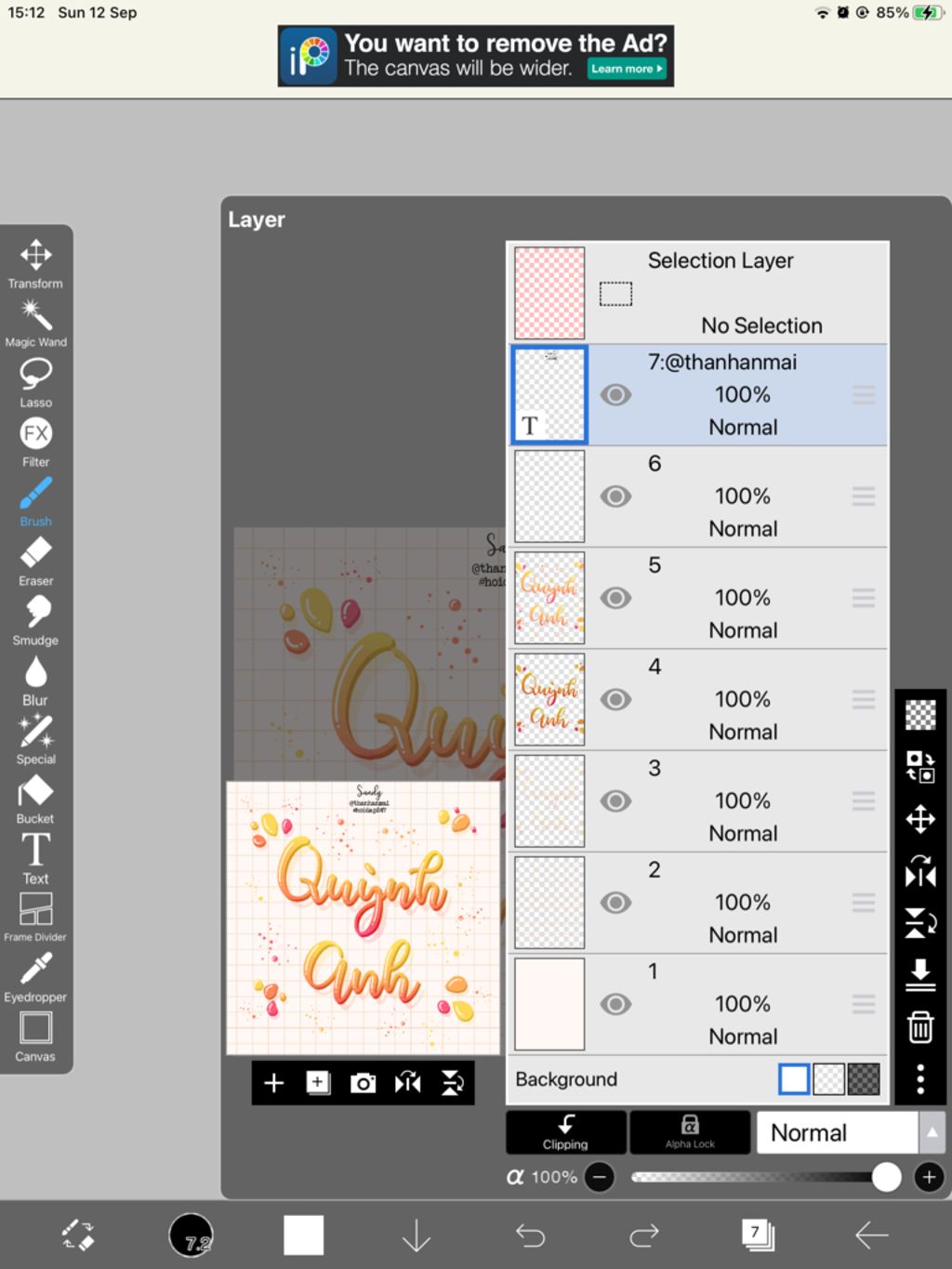Select layer 4 thumbnail
This screenshot has width=952, height=1269.
pyautogui.click(x=549, y=699)
